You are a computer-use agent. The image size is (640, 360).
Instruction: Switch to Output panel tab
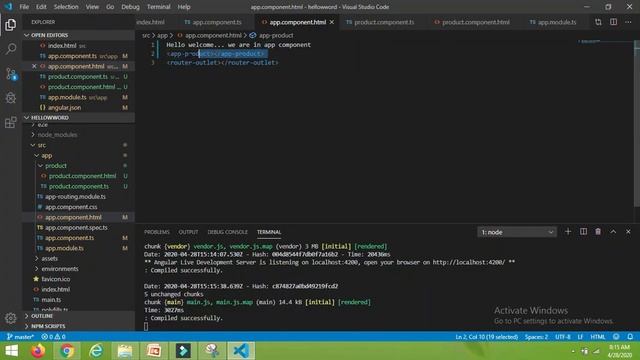click(x=188, y=232)
